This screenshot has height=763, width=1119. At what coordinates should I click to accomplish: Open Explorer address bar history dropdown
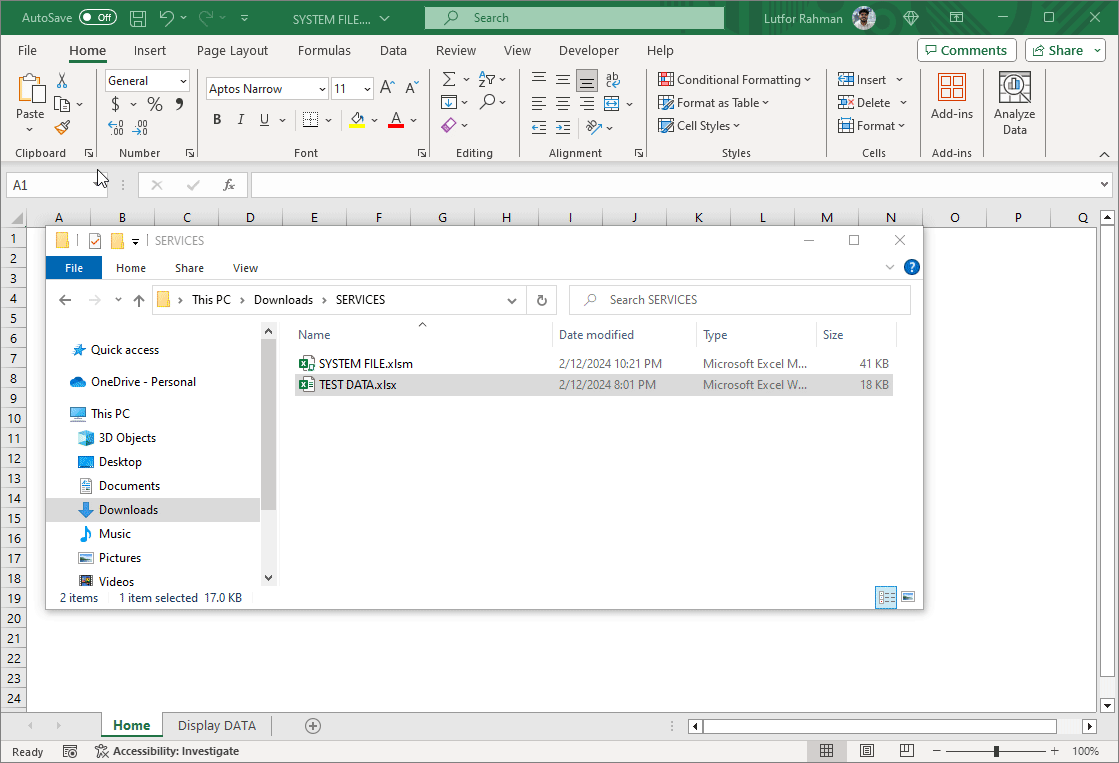pos(512,300)
